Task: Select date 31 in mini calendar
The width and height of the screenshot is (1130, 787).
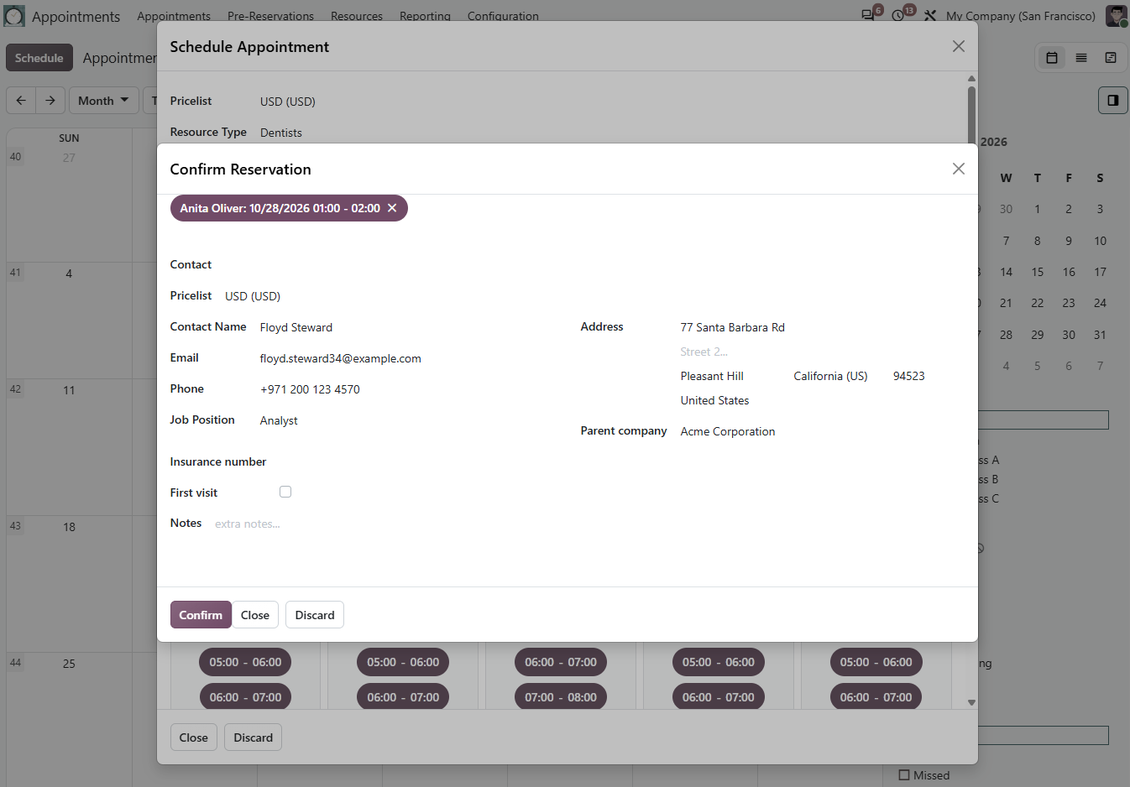Action: pos(1100,334)
